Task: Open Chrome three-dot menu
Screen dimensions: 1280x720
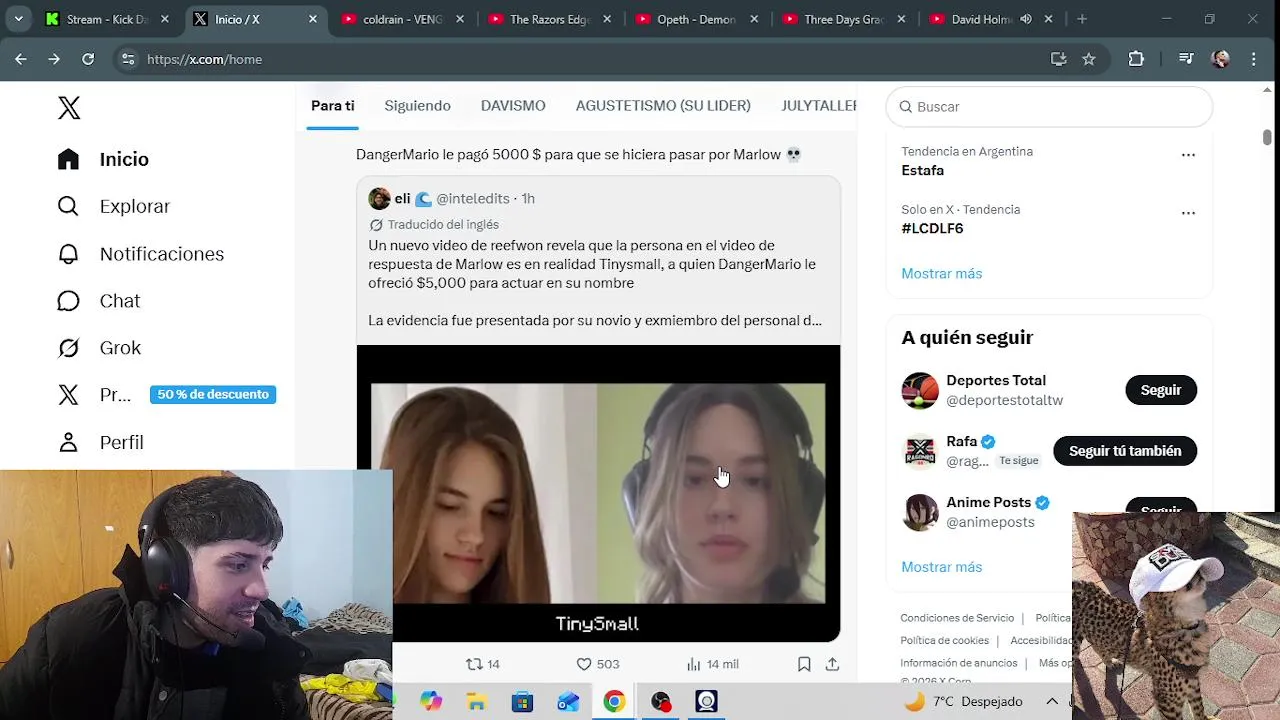Action: (1254, 59)
